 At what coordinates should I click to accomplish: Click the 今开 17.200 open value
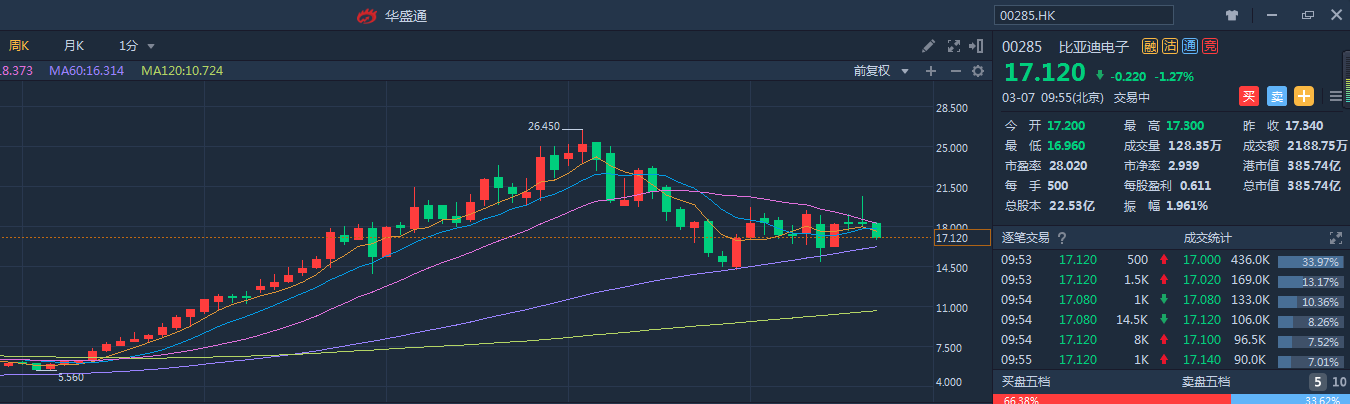(1065, 126)
